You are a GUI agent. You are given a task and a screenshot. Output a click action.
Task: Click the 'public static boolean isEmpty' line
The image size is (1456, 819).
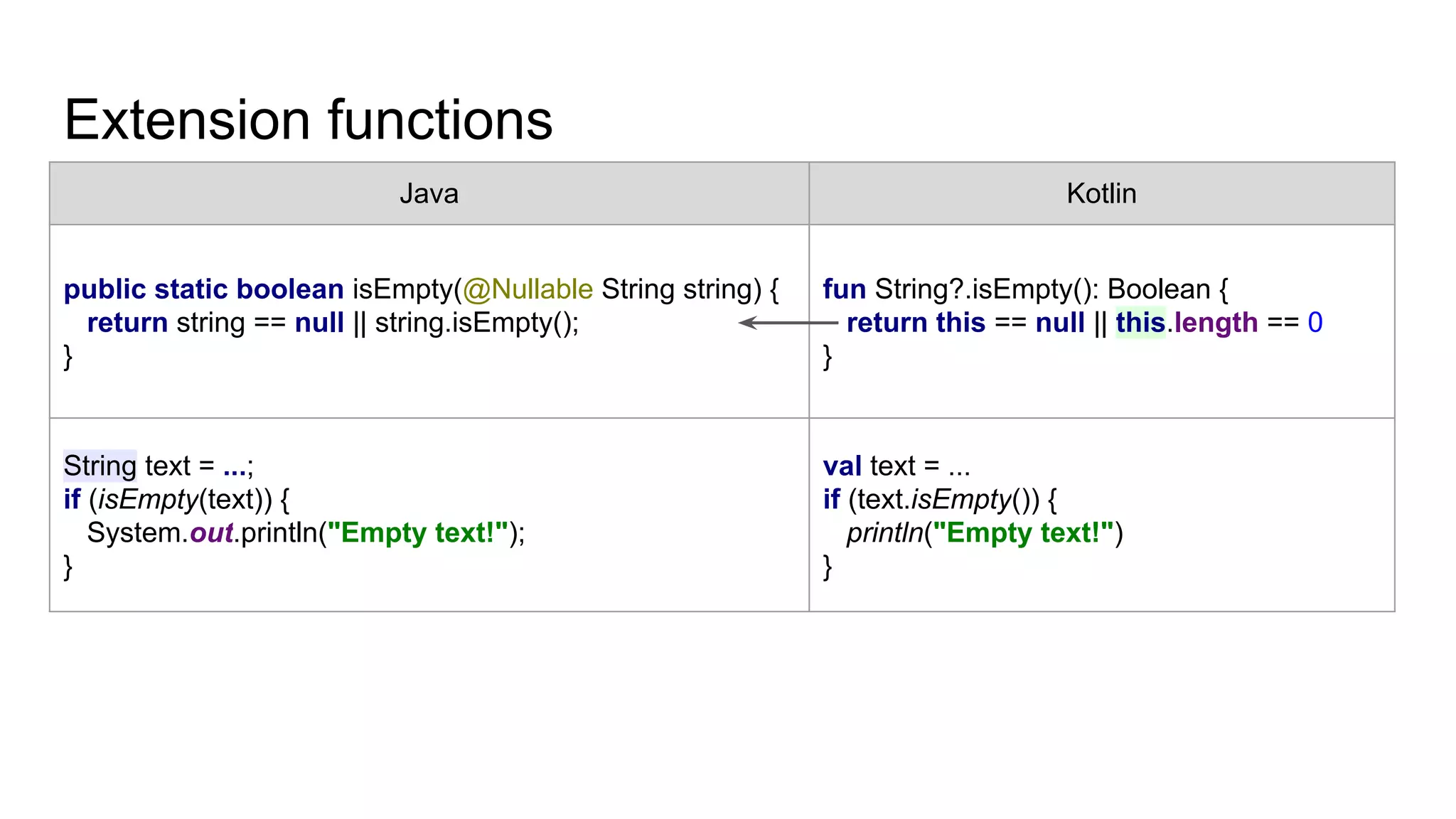(x=421, y=289)
